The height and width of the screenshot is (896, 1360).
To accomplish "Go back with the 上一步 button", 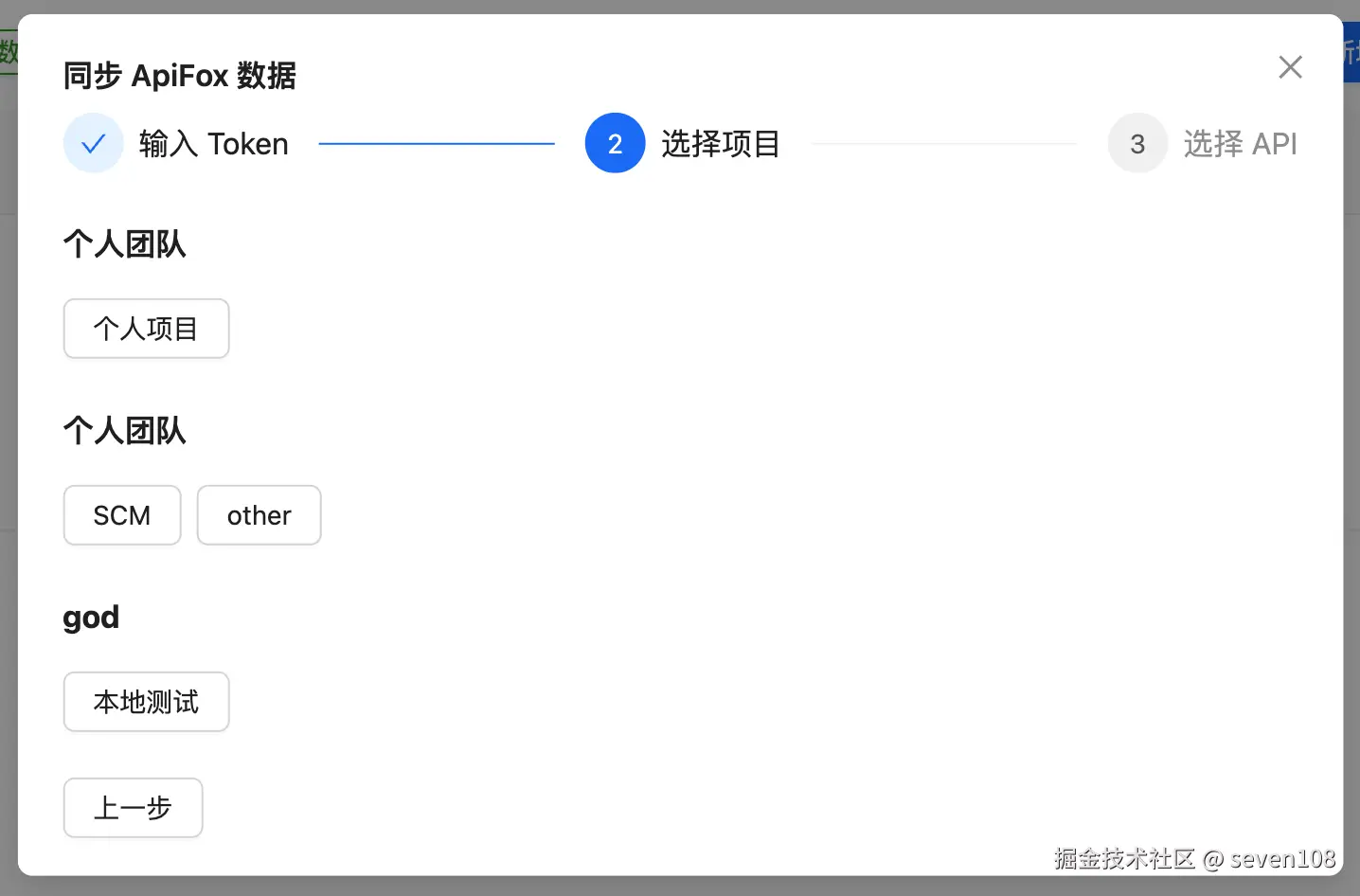I will (x=134, y=808).
